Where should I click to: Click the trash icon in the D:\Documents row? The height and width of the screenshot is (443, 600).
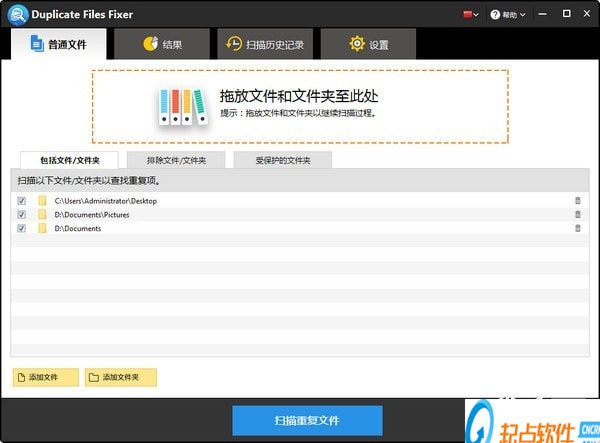click(578, 228)
